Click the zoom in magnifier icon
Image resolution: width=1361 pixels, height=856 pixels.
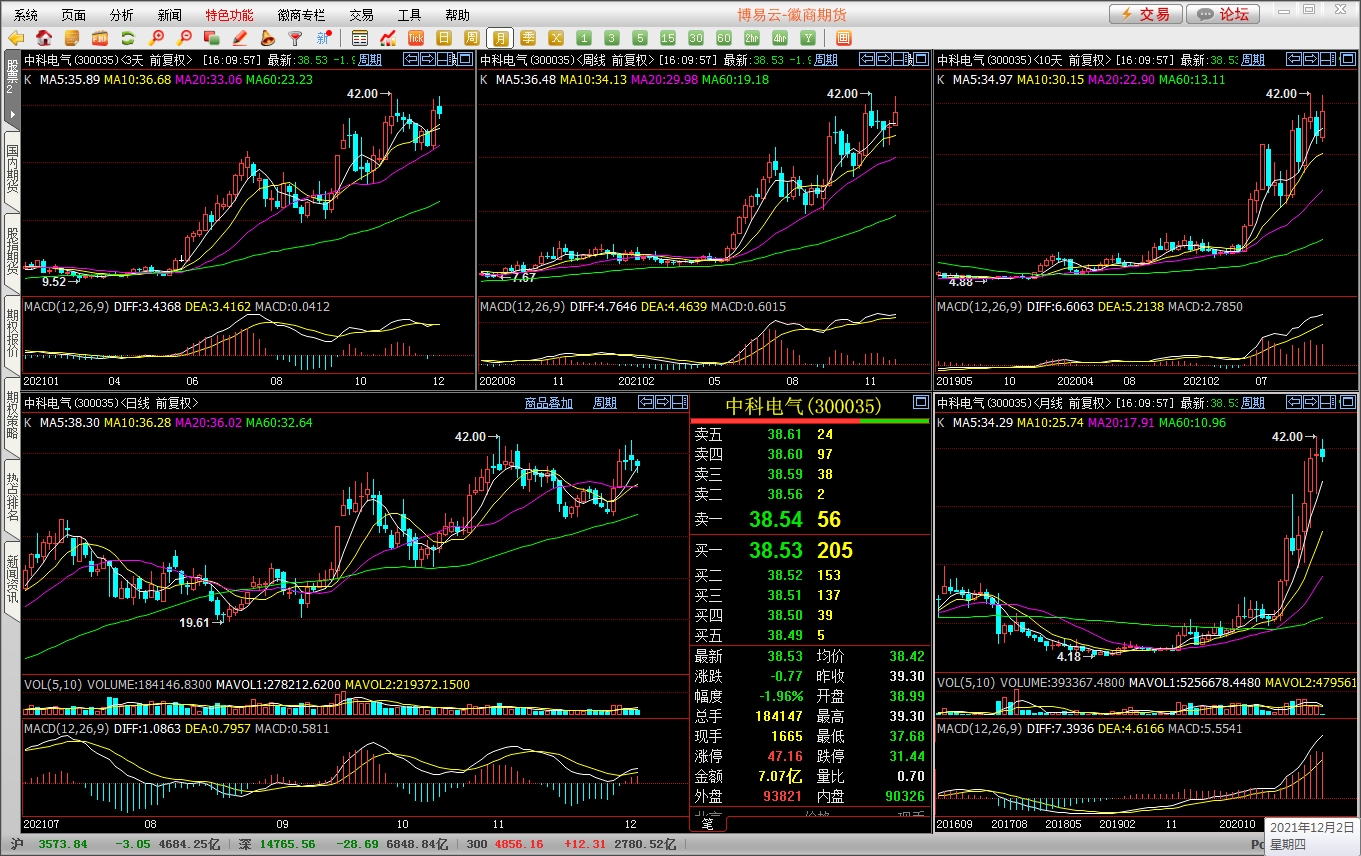[156, 38]
